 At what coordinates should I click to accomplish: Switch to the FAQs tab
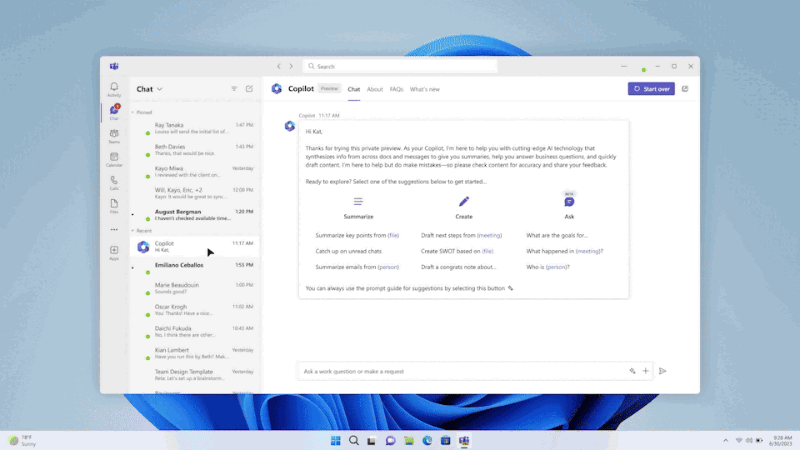396,89
